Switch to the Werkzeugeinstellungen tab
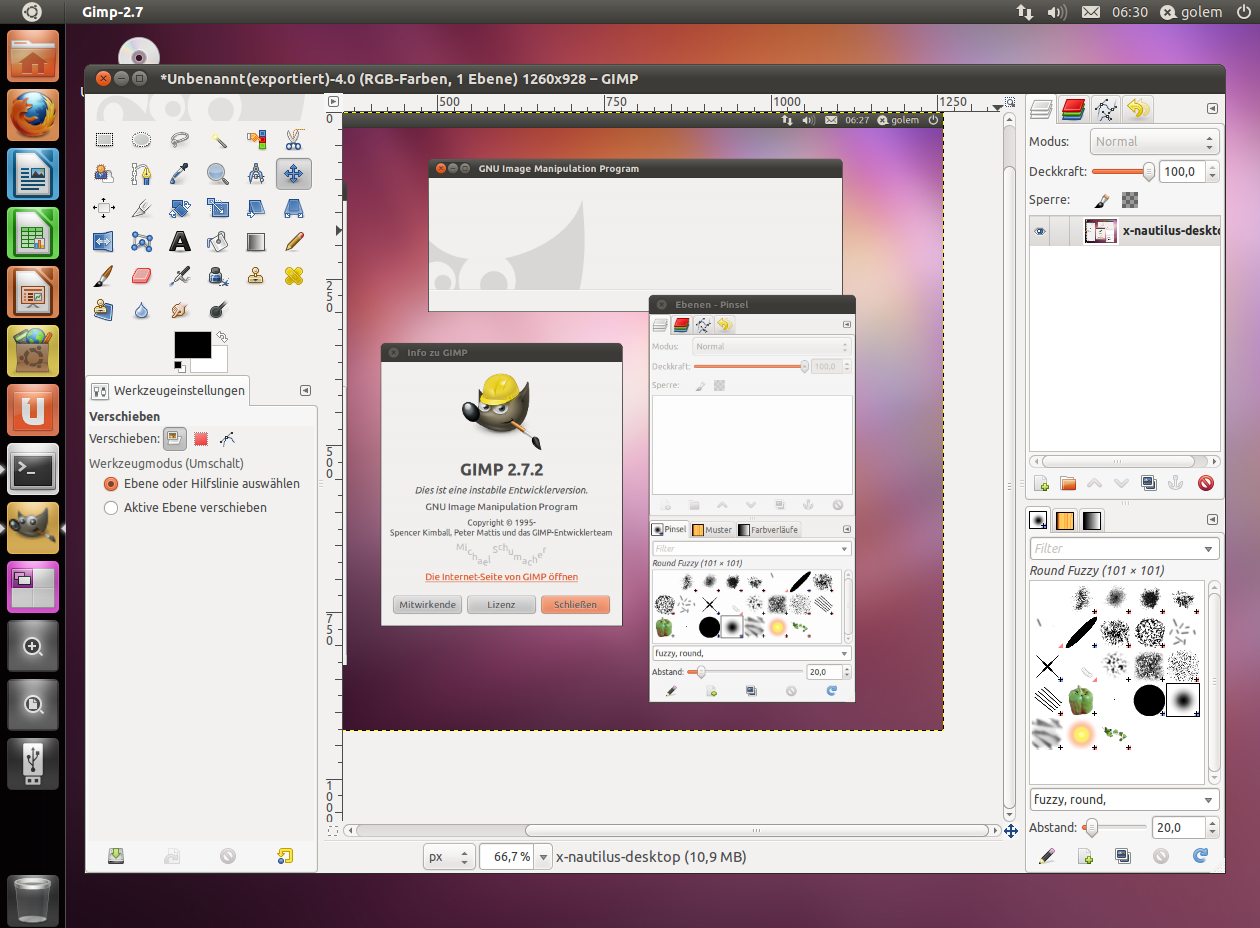 tap(167, 391)
